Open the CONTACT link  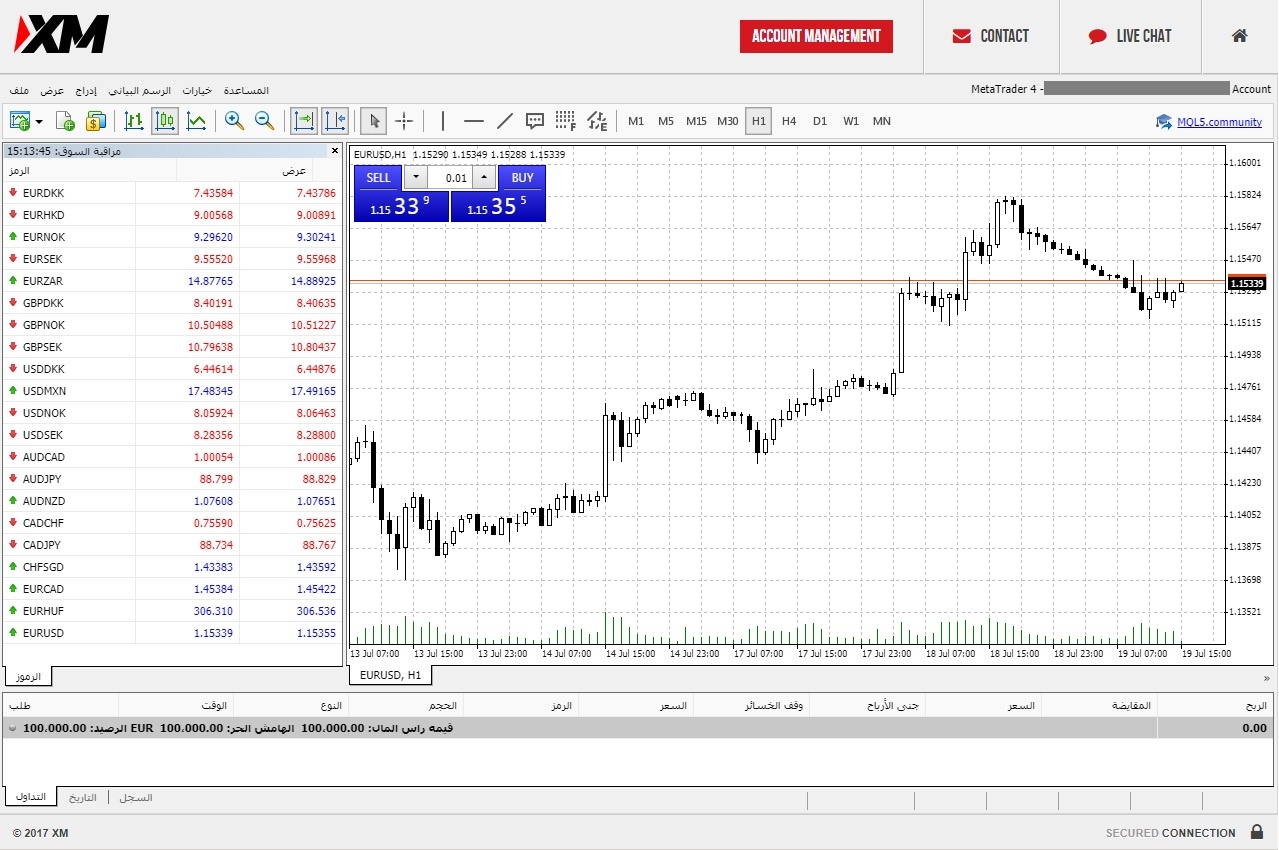tap(990, 36)
